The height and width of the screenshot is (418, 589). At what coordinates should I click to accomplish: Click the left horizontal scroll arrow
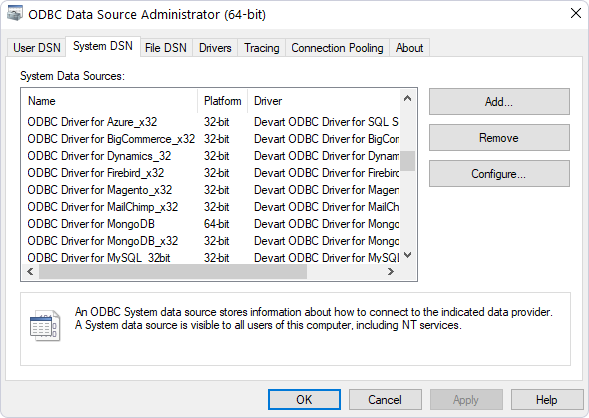click(30, 271)
